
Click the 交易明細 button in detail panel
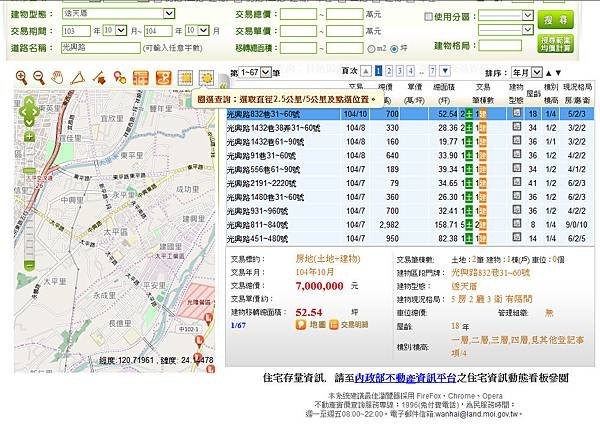point(349,325)
